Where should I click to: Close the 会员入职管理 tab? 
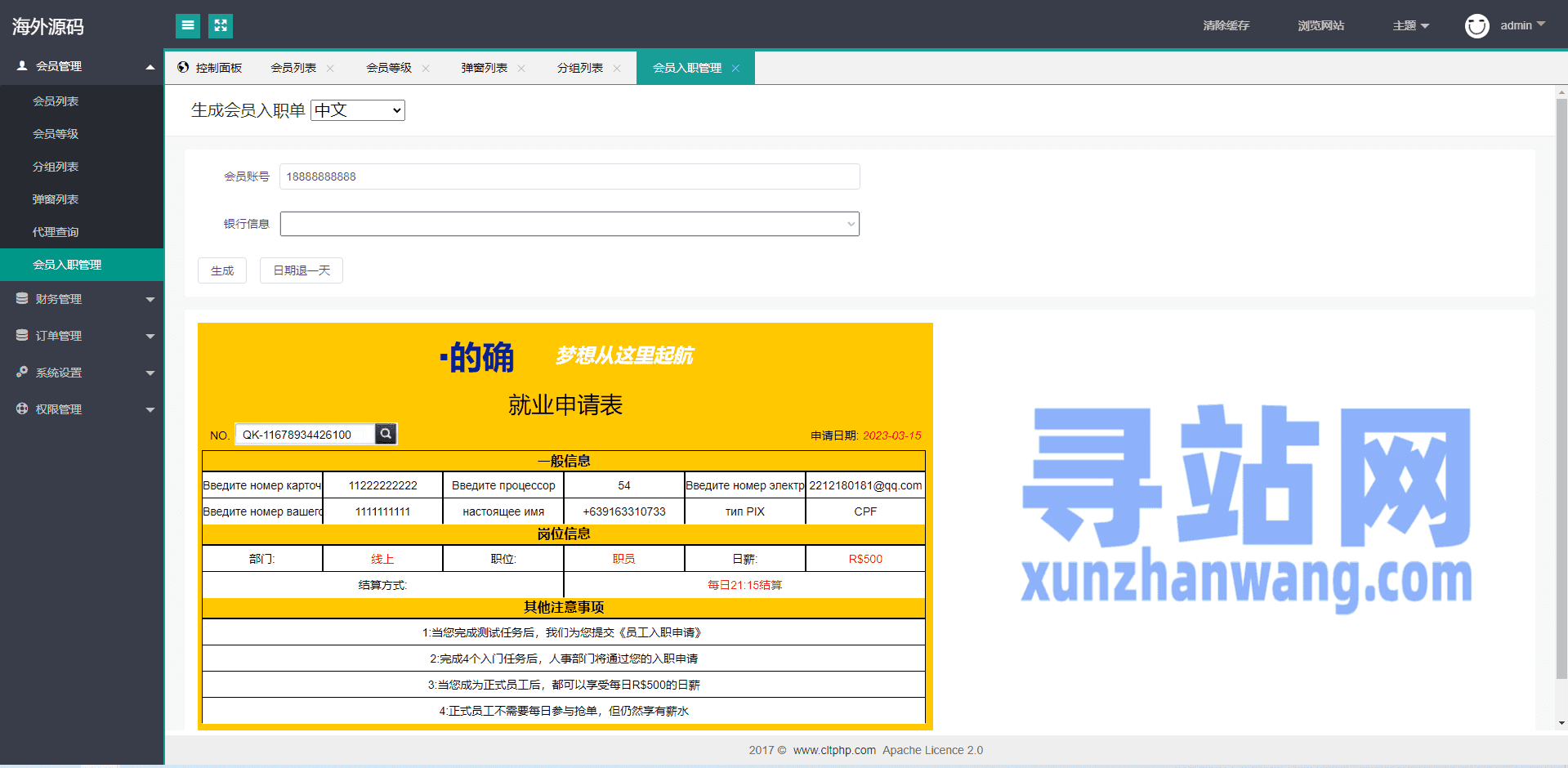click(735, 69)
